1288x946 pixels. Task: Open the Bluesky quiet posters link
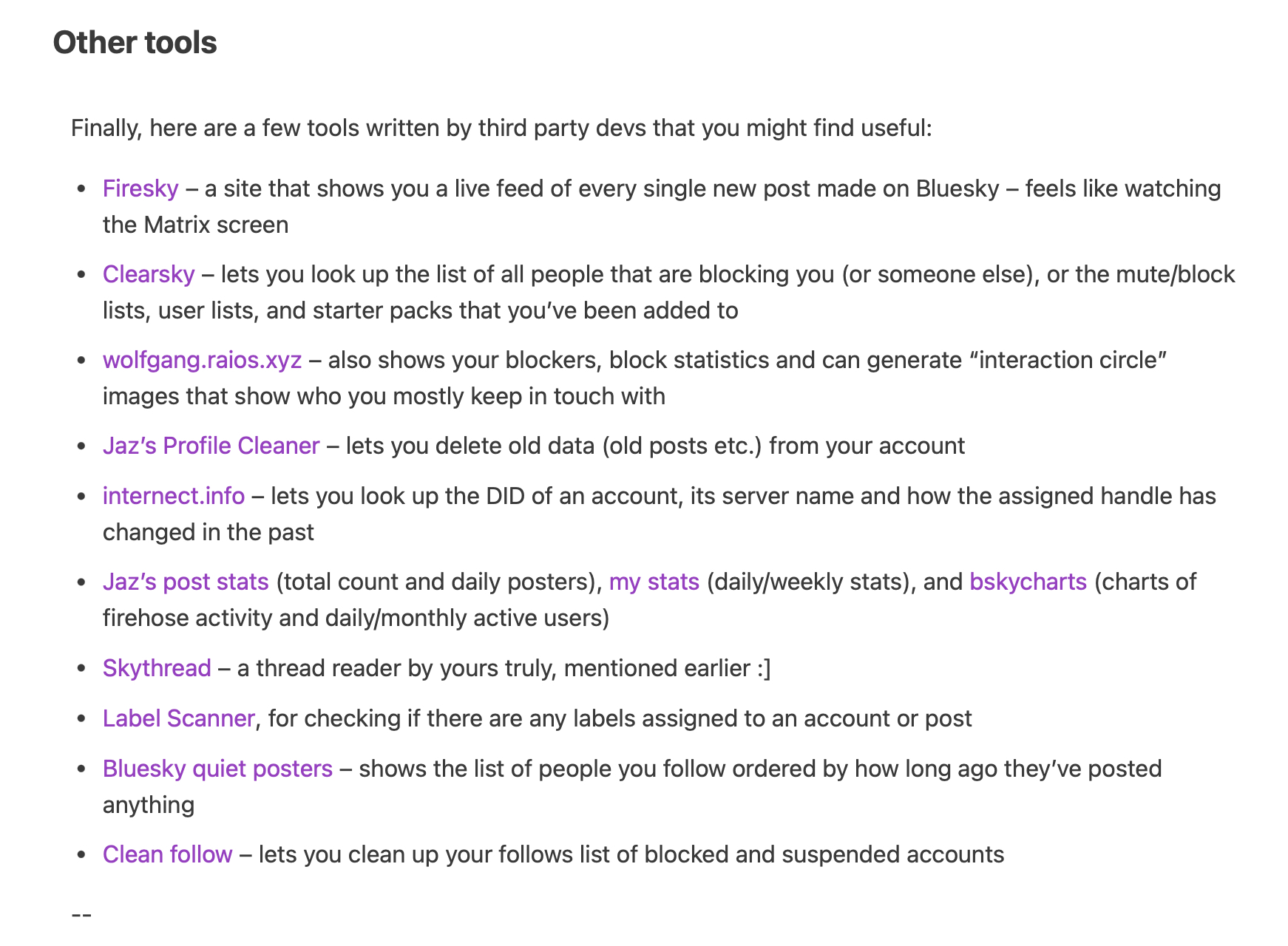pyautogui.click(x=217, y=769)
